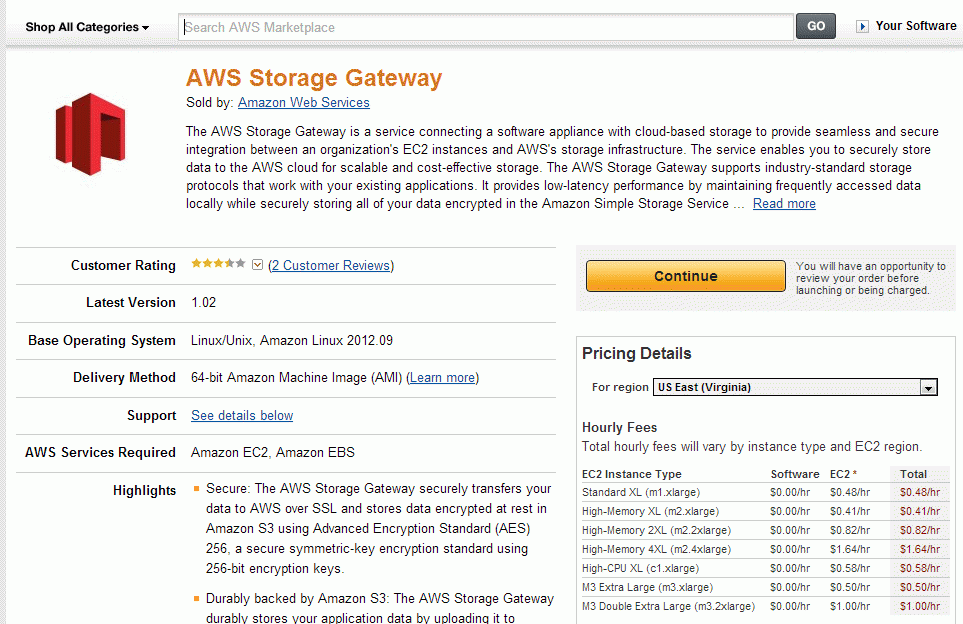Screen dimensions: 963x624
Task: Click the yellow Continue button
Action: click(685, 276)
